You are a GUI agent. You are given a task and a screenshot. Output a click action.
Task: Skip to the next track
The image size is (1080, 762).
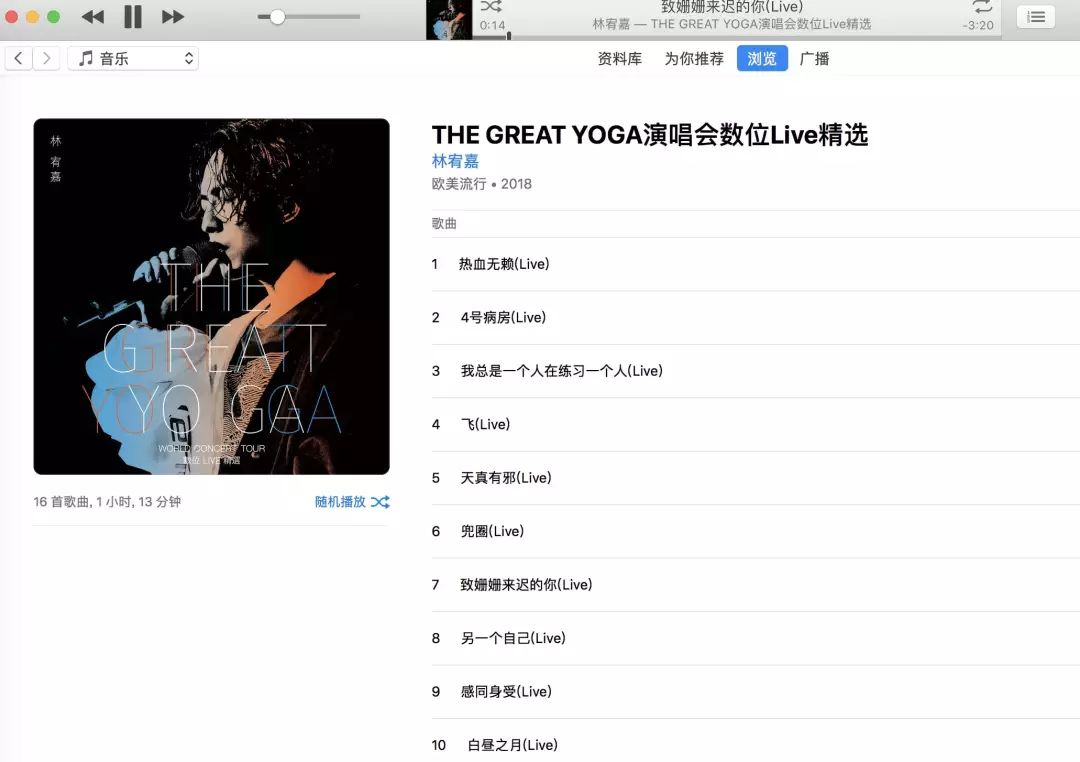pos(173,17)
